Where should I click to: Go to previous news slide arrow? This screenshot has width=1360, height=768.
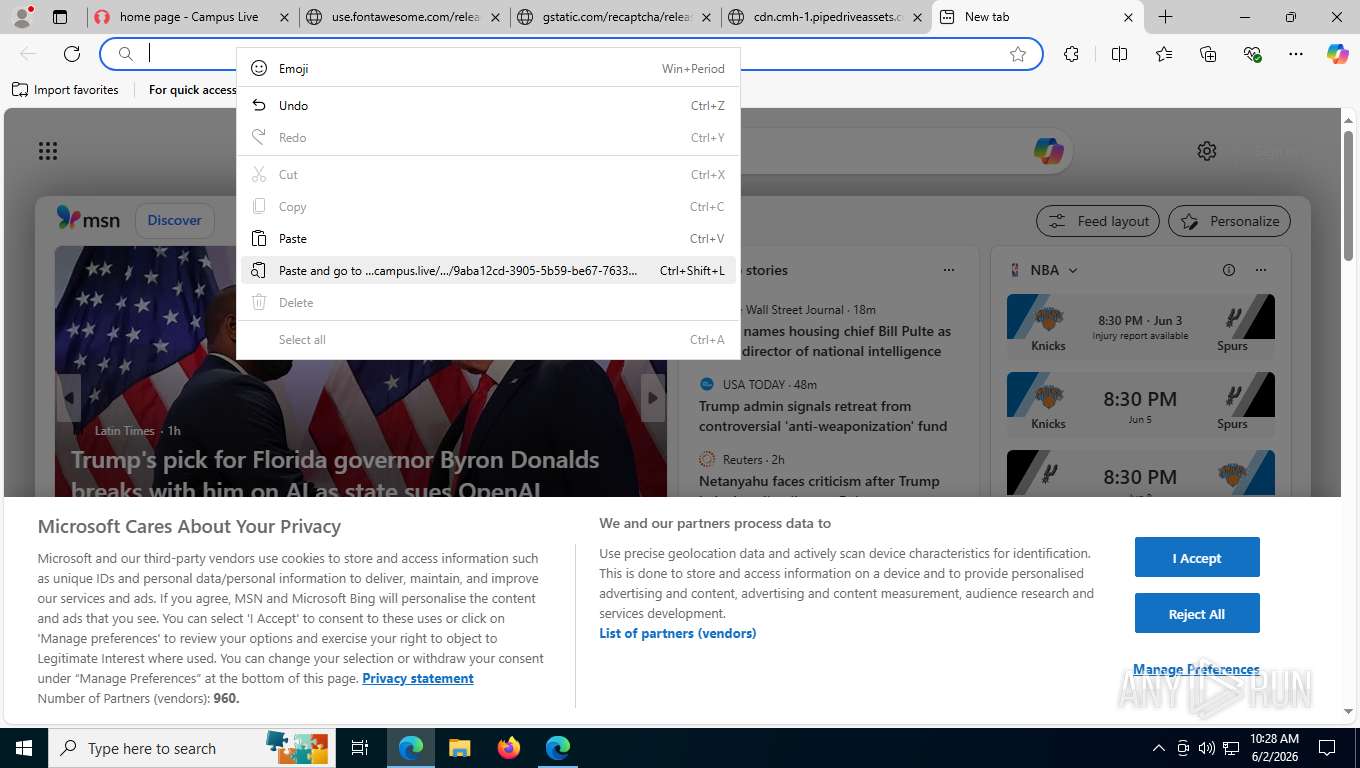click(x=69, y=398)
